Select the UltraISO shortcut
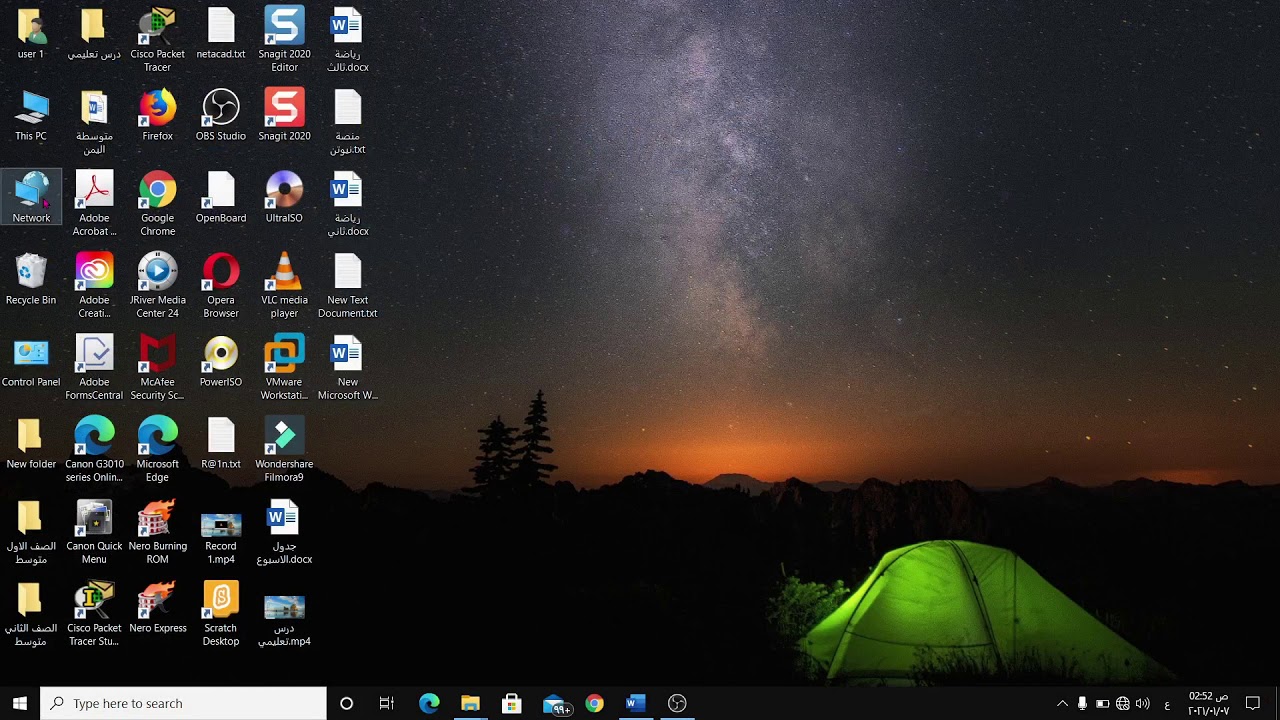Screen dimensions: 1280x720 [x=284, y=197]
